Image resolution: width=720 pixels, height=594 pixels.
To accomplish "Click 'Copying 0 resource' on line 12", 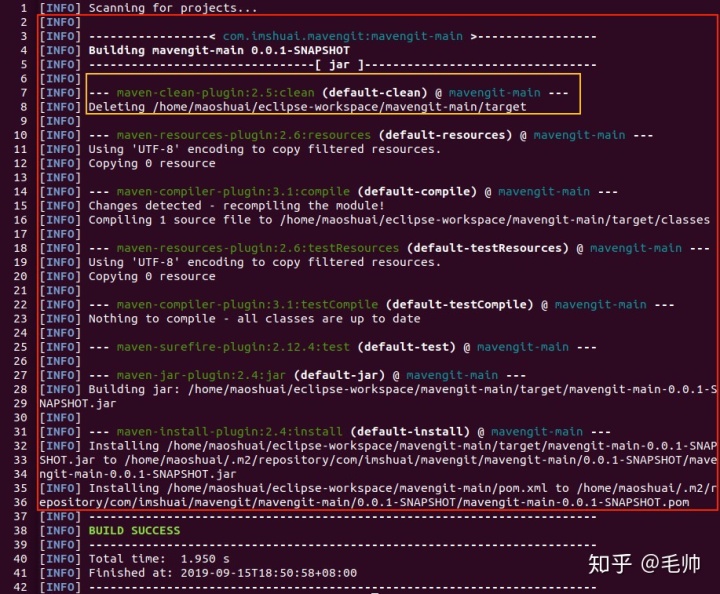I will click(x=152, y=163).
